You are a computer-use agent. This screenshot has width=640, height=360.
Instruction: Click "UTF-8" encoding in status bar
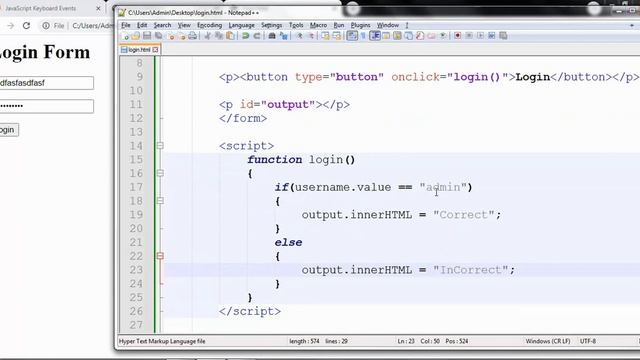click(x=588, y=341)
